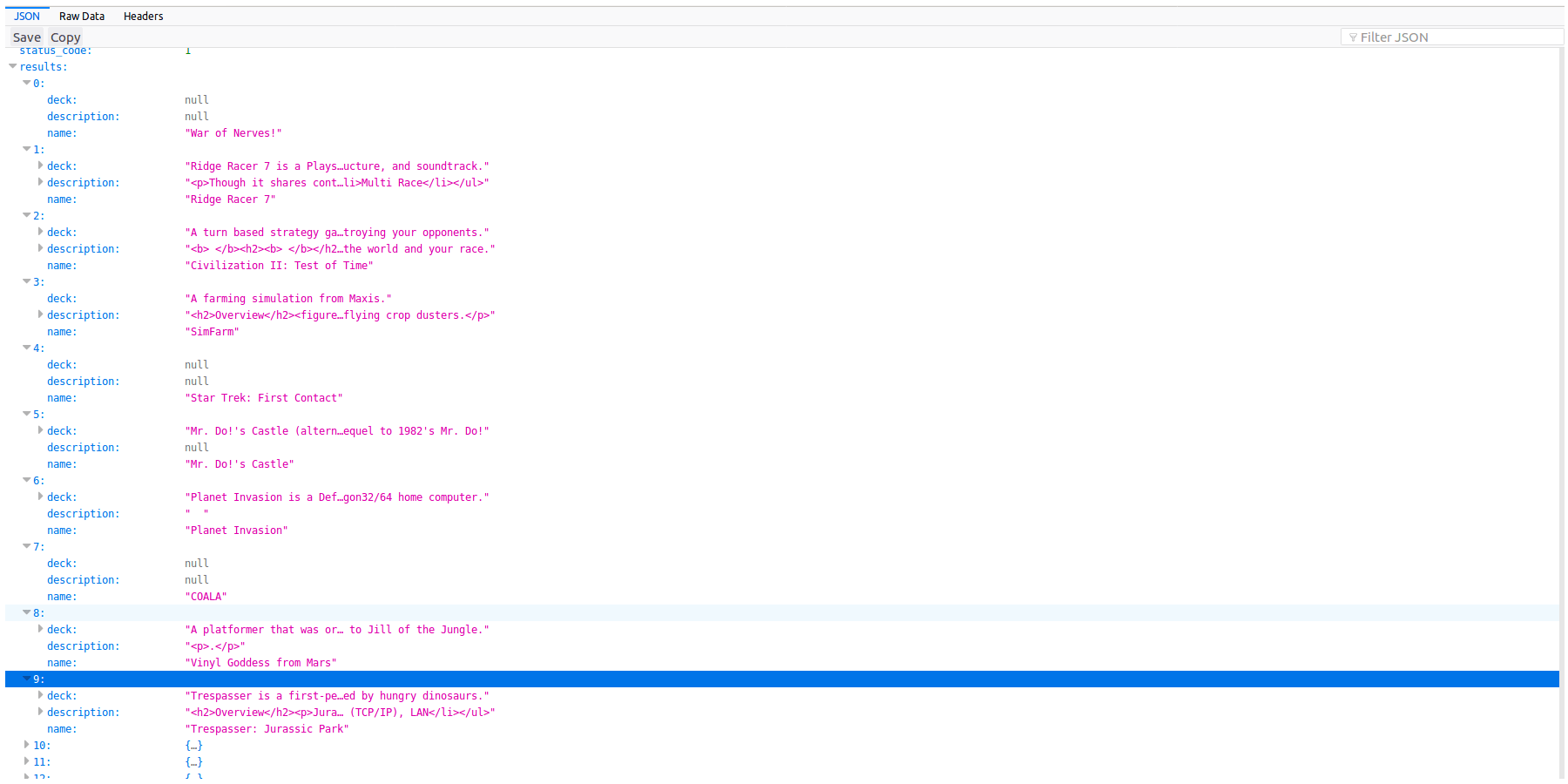1568x784 pixels.
Task: Collapse result item 0
Action: click(27, 83)
